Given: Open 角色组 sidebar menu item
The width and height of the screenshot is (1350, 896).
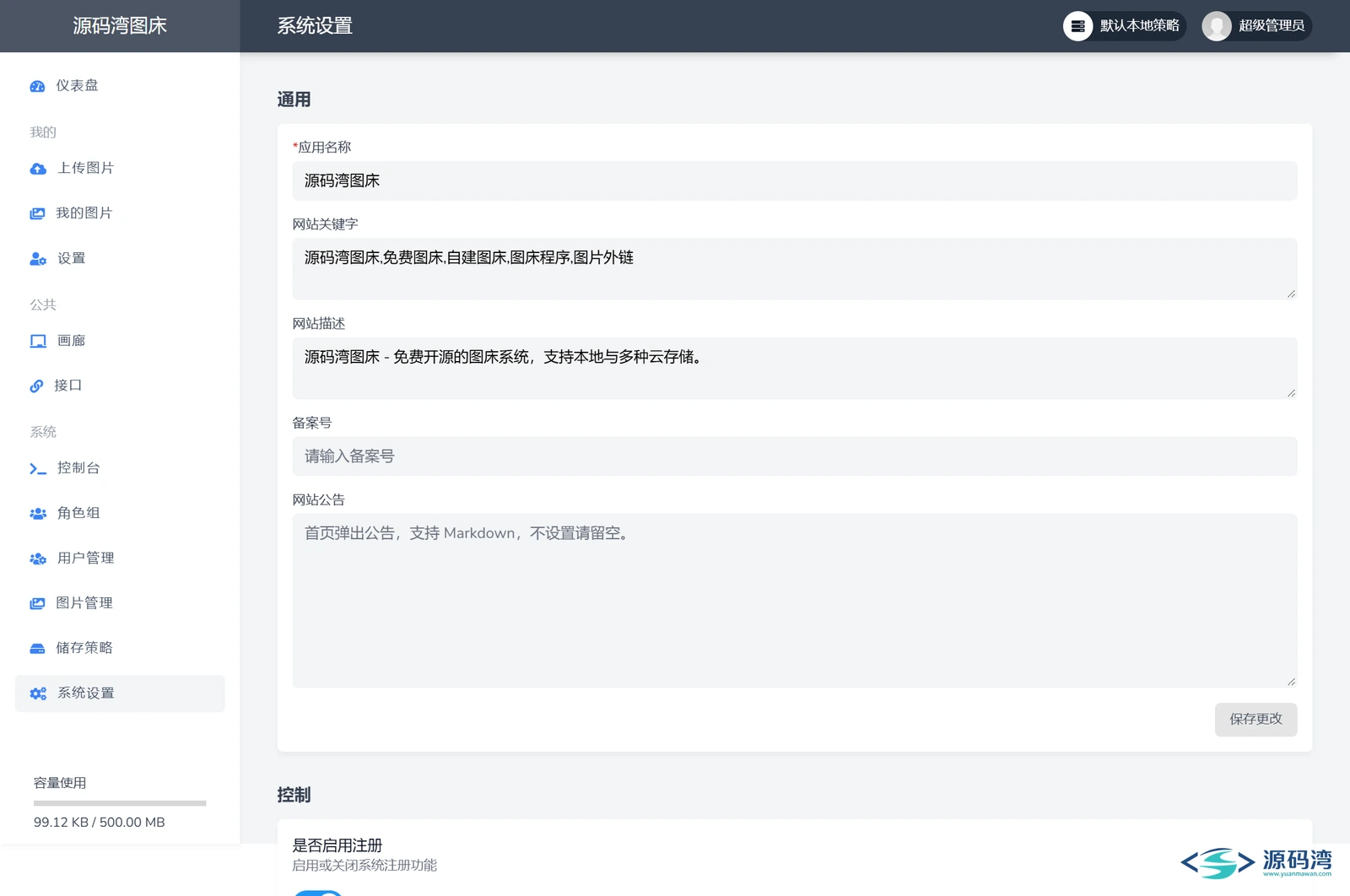Looking at the screenshot, I should [x=120, y=513].
